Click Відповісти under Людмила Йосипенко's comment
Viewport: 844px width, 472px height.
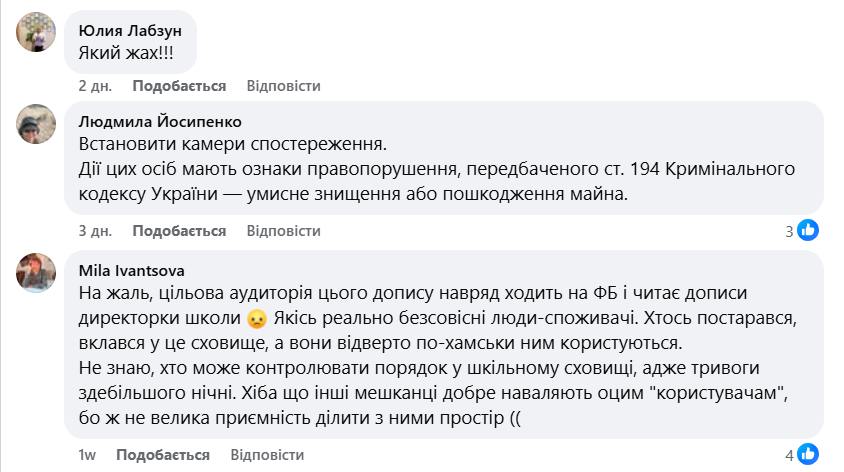coord(283,231)
